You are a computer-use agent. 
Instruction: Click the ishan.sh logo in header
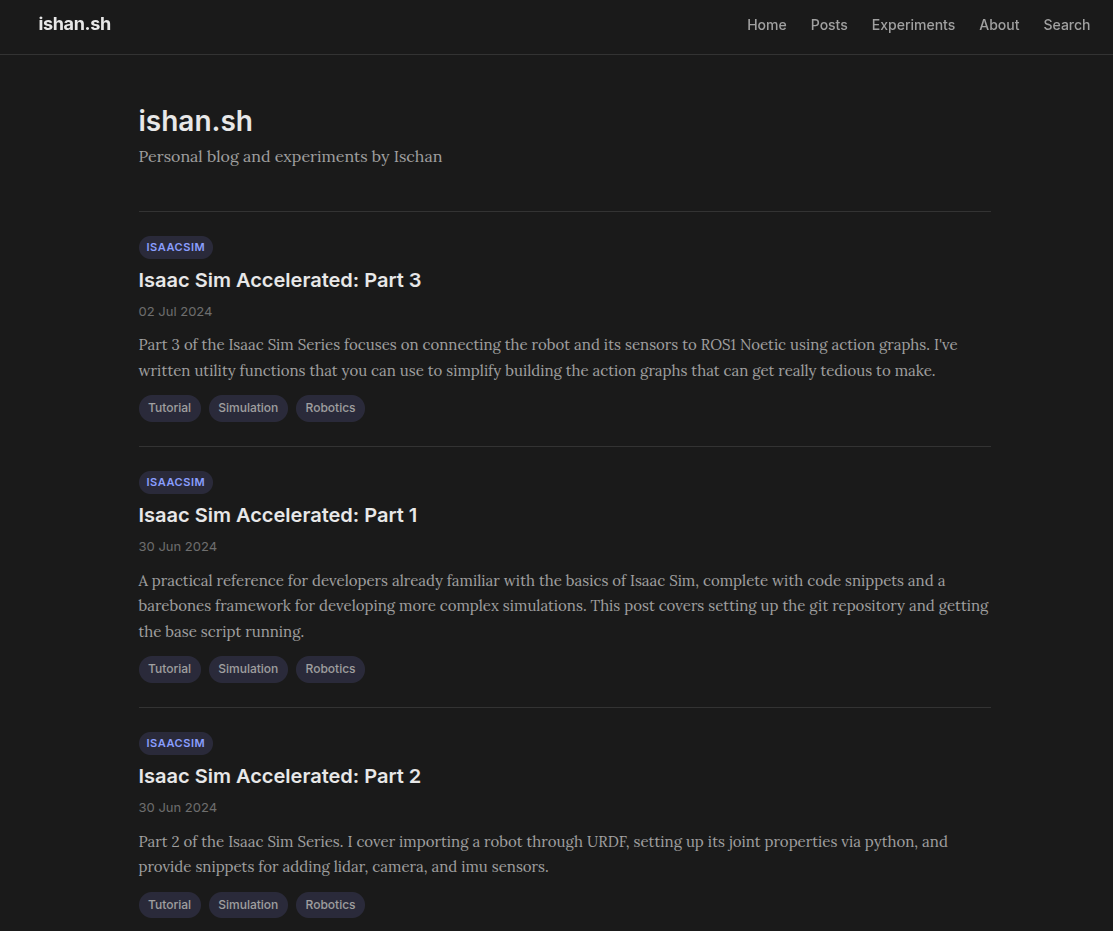(75, 24)
